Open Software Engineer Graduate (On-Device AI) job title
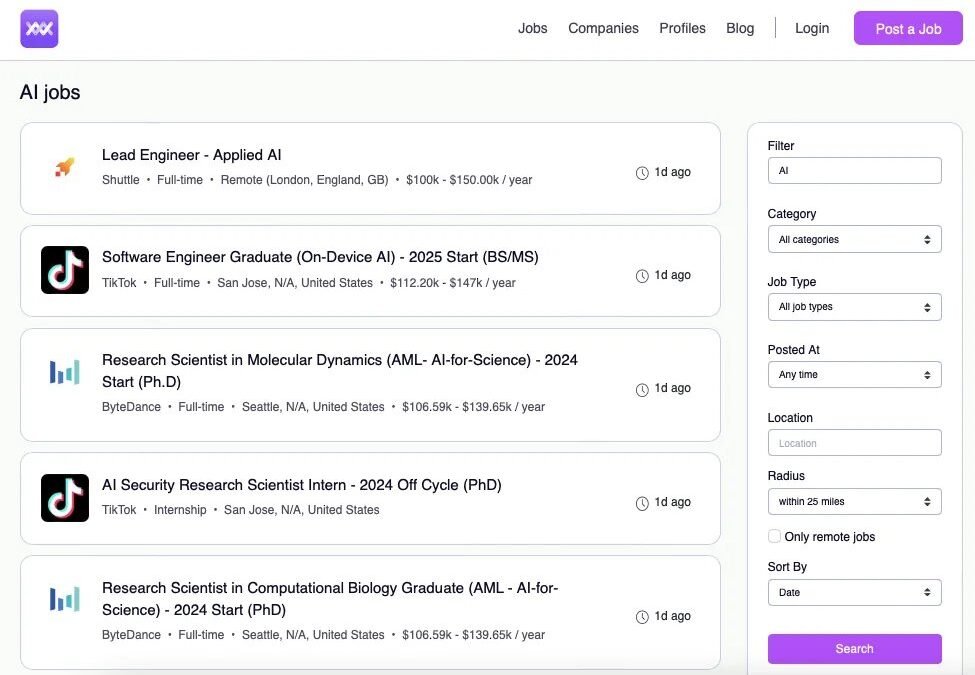This screenshot has width=975, height=675. point(320,257)
